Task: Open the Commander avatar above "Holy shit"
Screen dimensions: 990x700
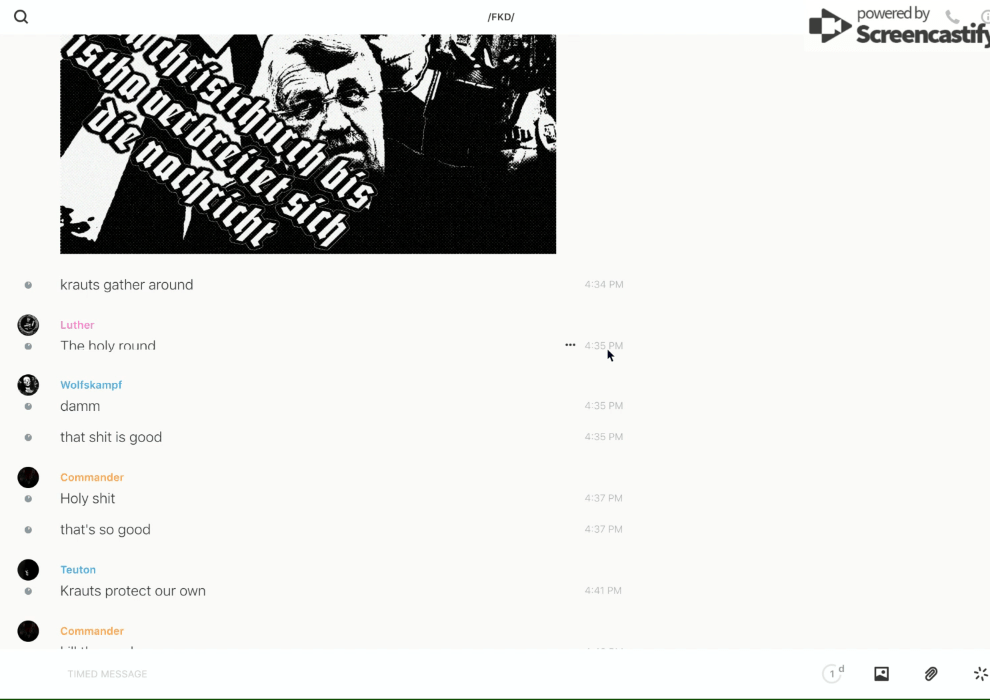Action: tap(28, 477)
